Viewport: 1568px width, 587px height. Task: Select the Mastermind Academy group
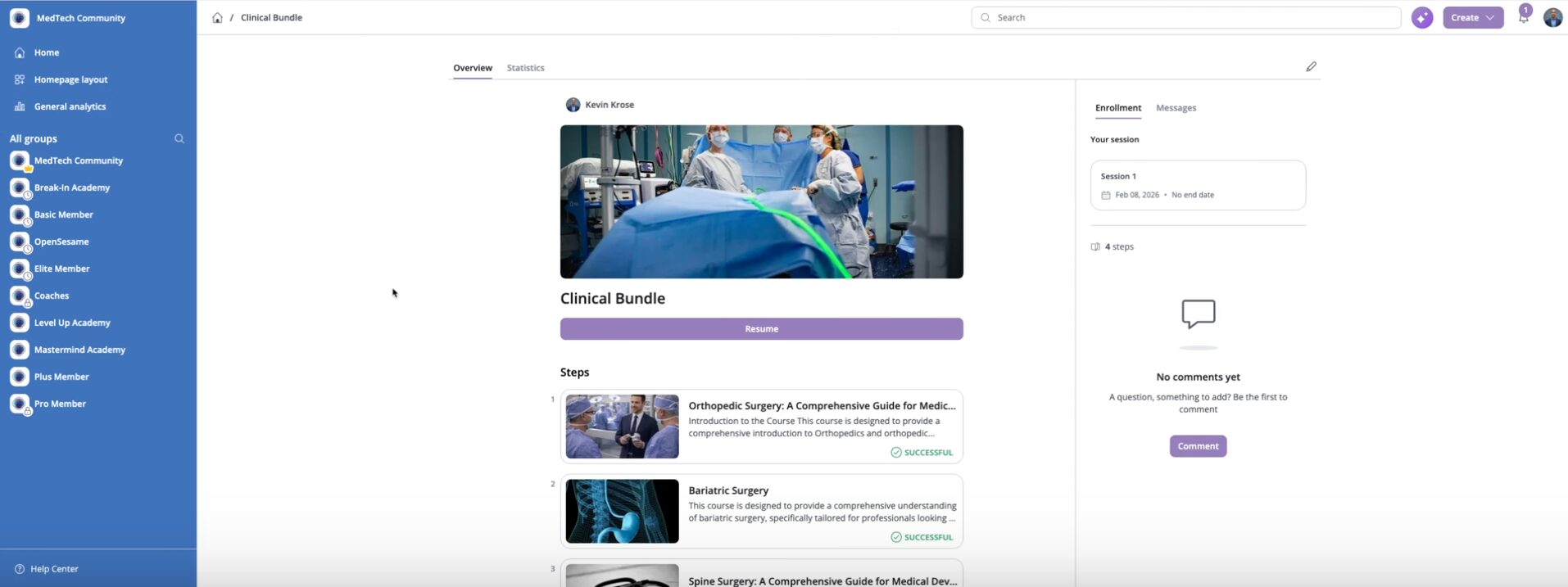79,350
